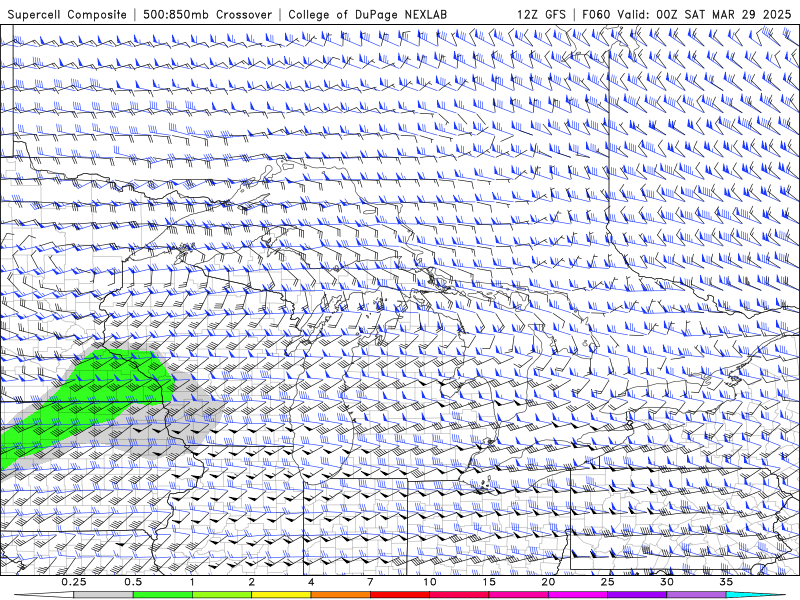The image size is (800, 600).
Task: Click the legend value 25
Action: pos(607,582)
